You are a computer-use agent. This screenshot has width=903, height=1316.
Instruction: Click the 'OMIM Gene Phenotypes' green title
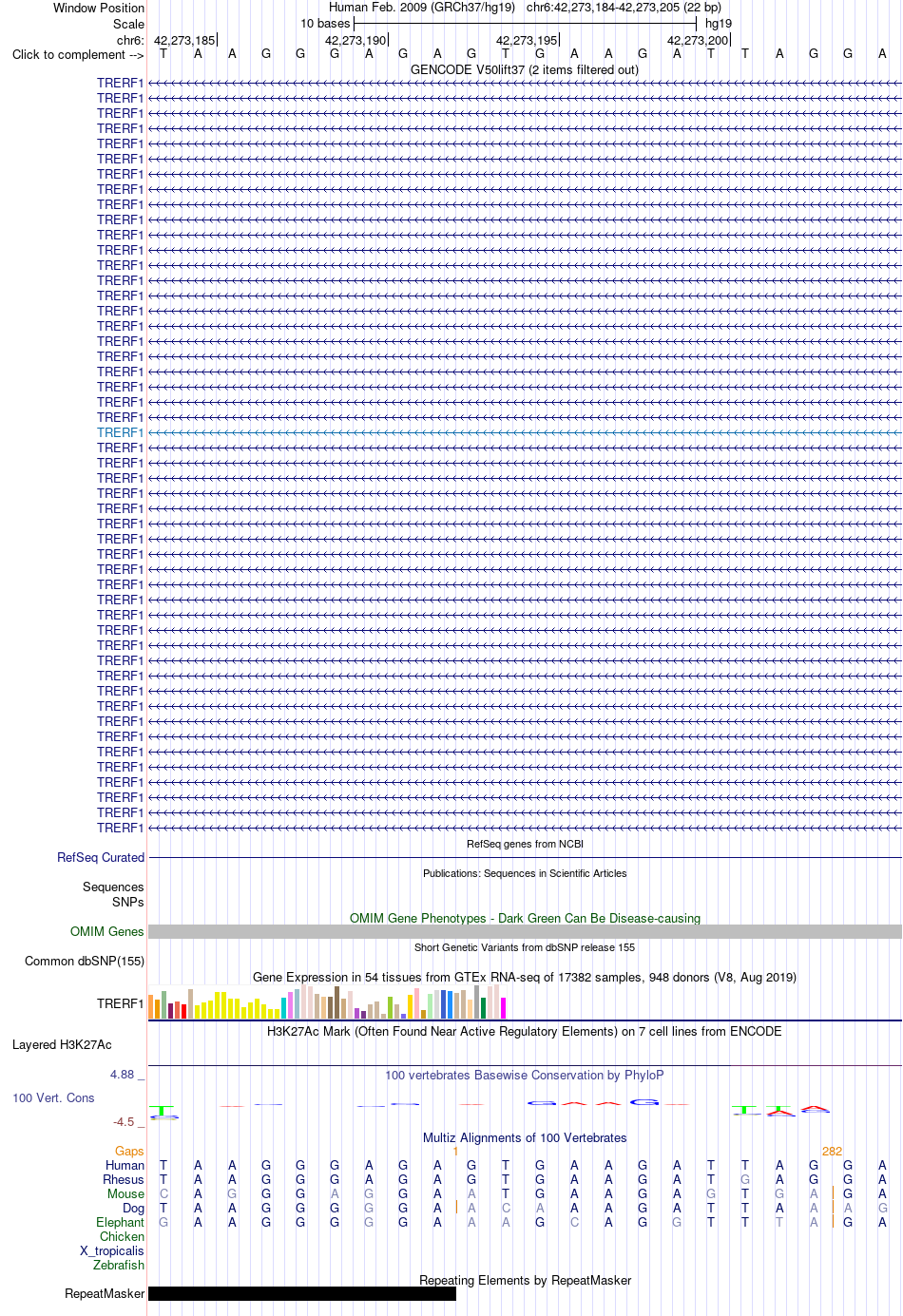(525, 918)
